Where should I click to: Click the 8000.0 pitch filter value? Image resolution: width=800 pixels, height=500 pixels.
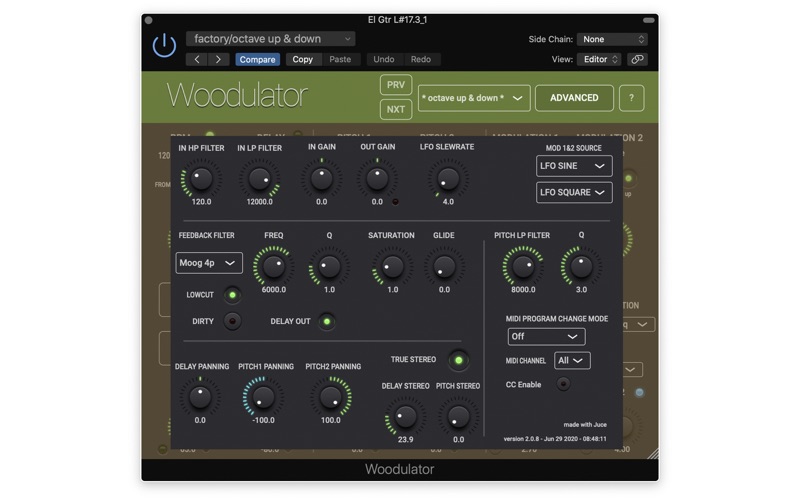(x=523, y=290)
